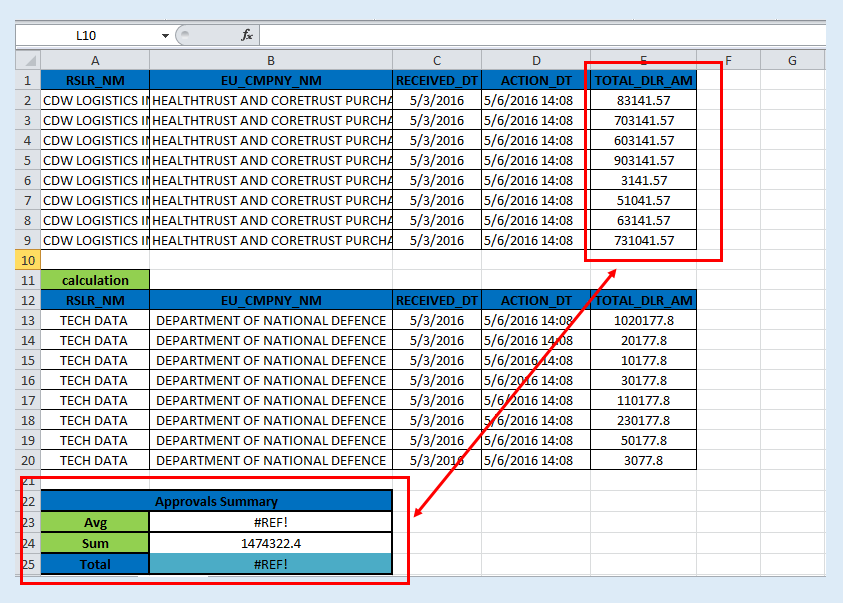Select column G header

tap(792, 61)
